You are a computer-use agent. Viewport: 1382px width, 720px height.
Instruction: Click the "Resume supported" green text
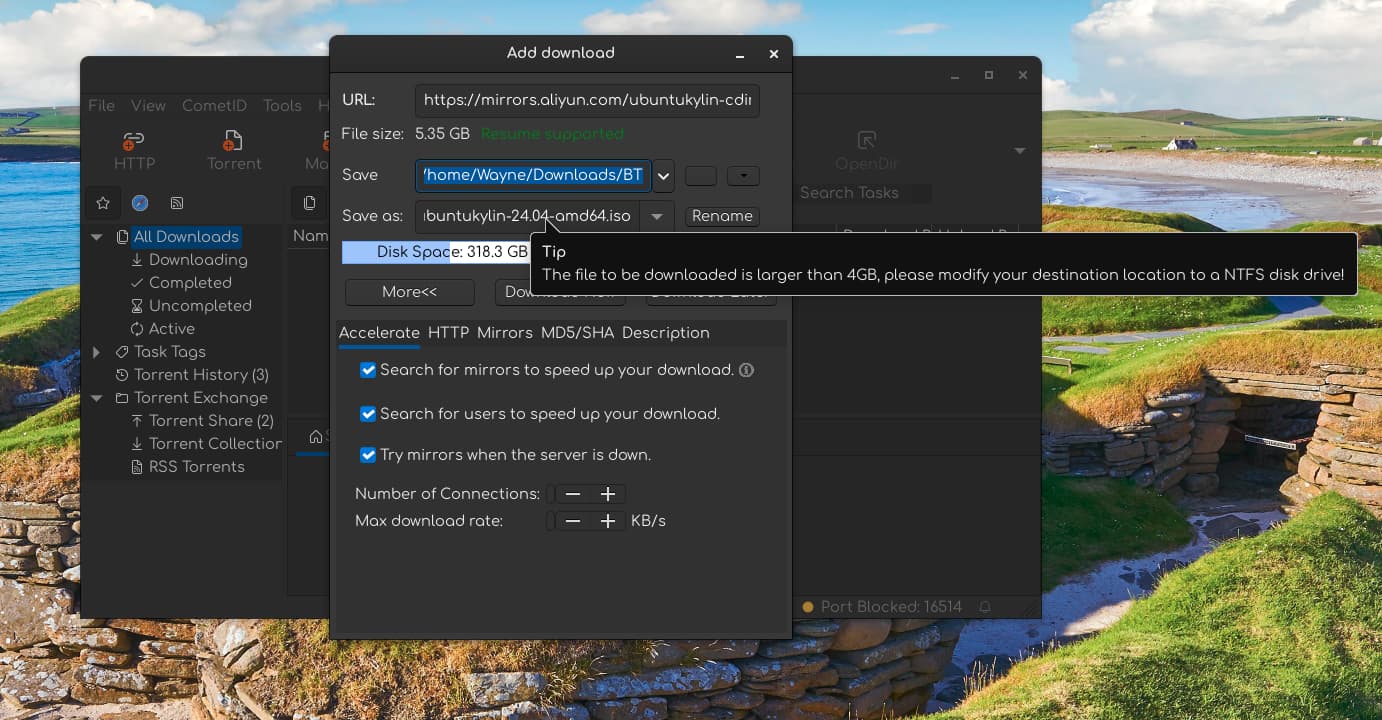point(552,134)
